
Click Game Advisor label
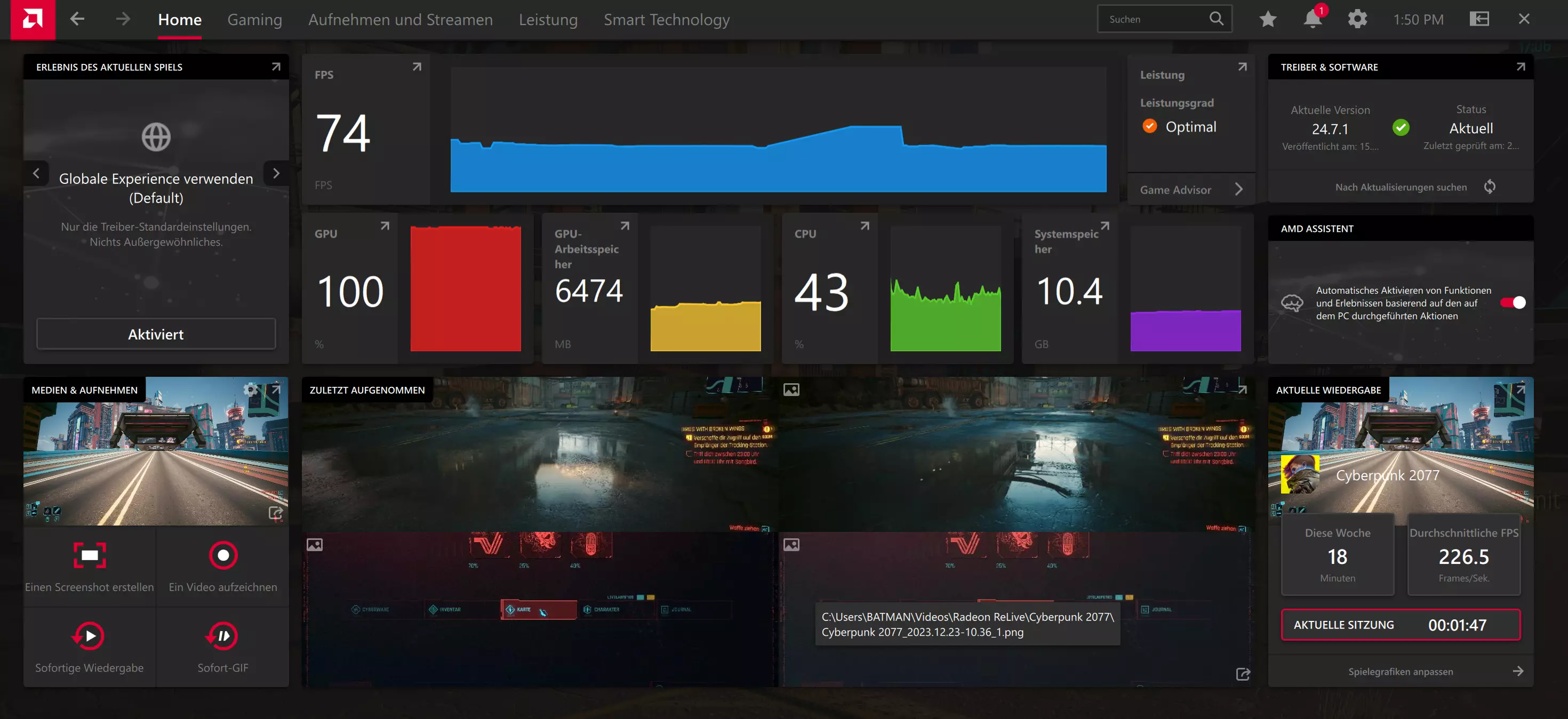click(x=1175, y=190)
